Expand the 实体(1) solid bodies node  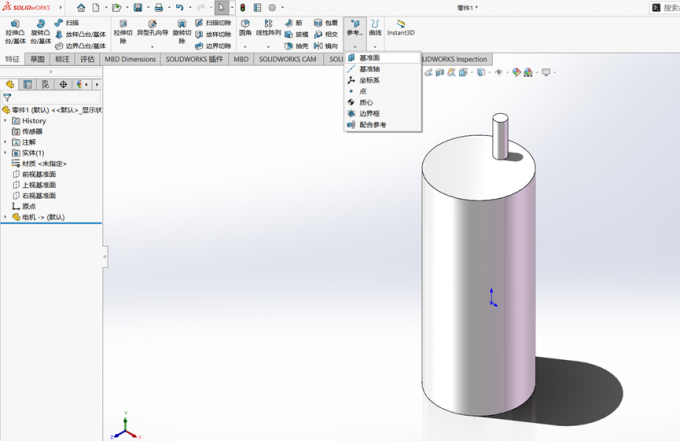5,153
